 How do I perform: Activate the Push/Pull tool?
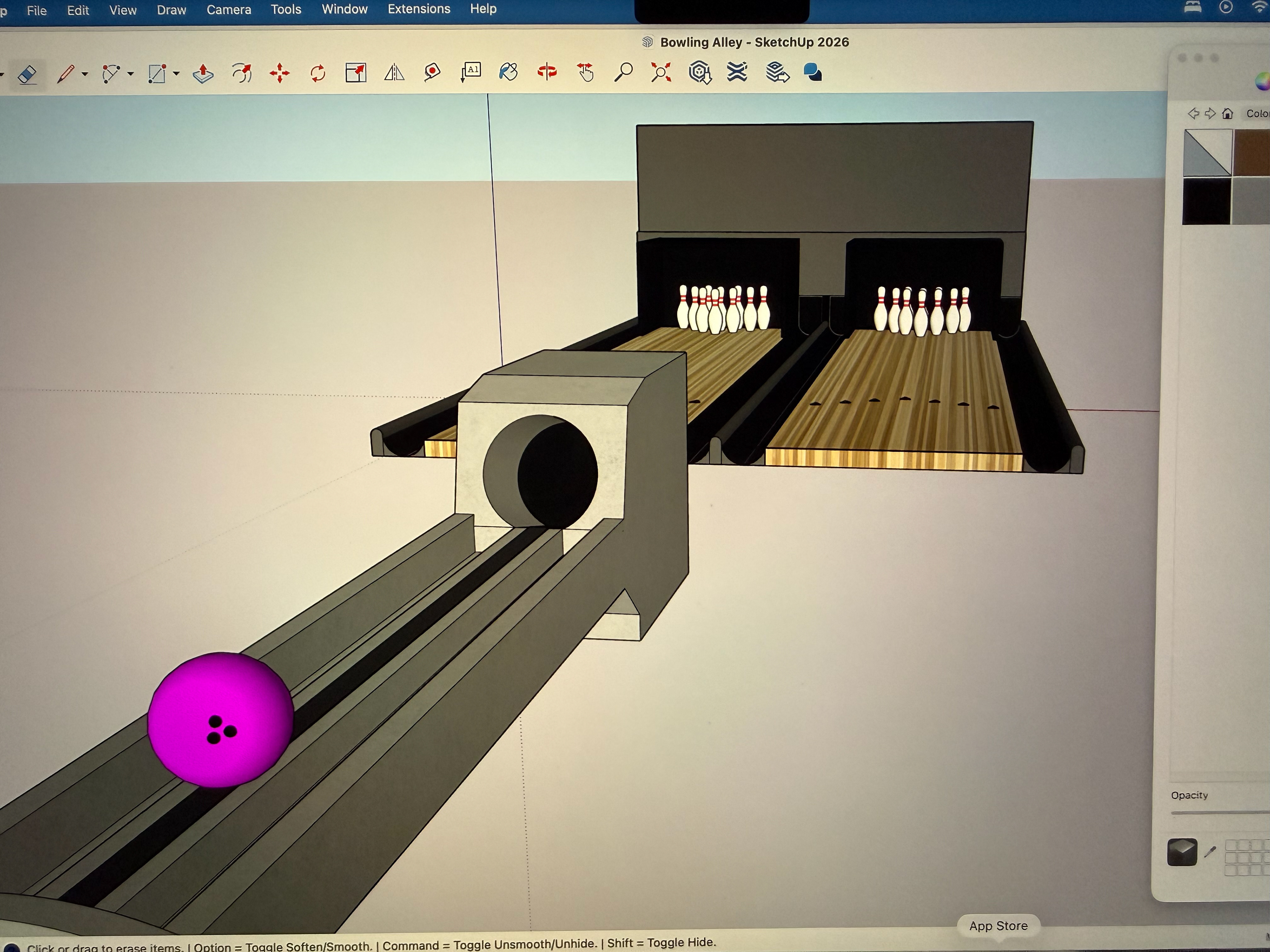(x=203, y=73)
